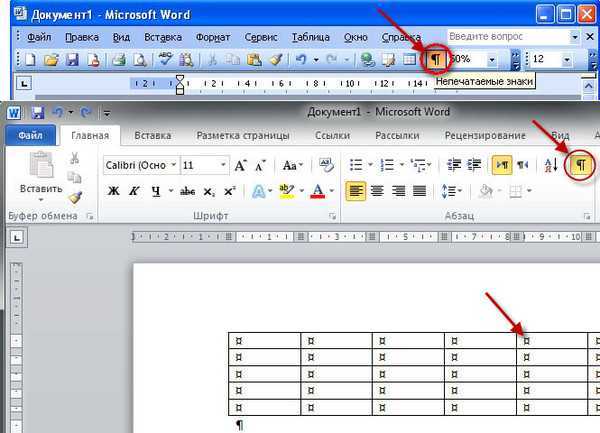The image size is (600, 433).
Task: Click Shading paint bucket button
Action: [486, 190]
